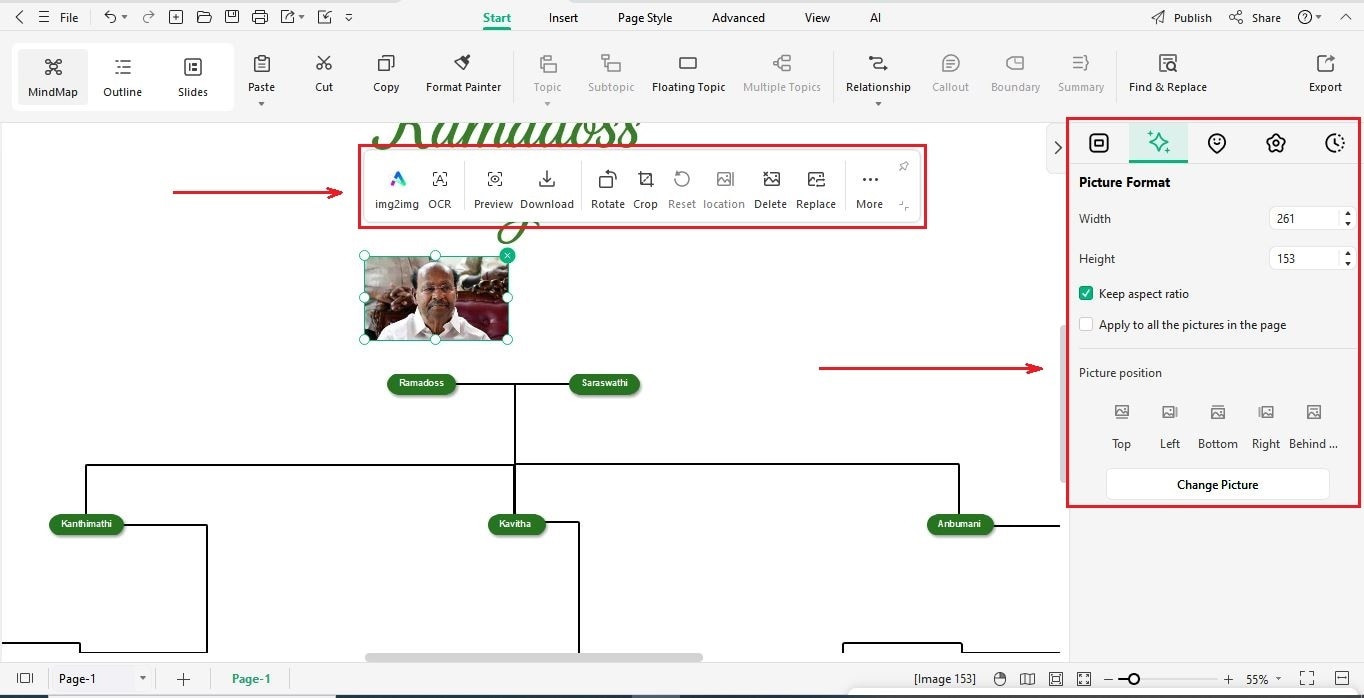Open the Advanced tab
The height and width of the screenshot is (698, 1364).
click(x=738, y=18)
